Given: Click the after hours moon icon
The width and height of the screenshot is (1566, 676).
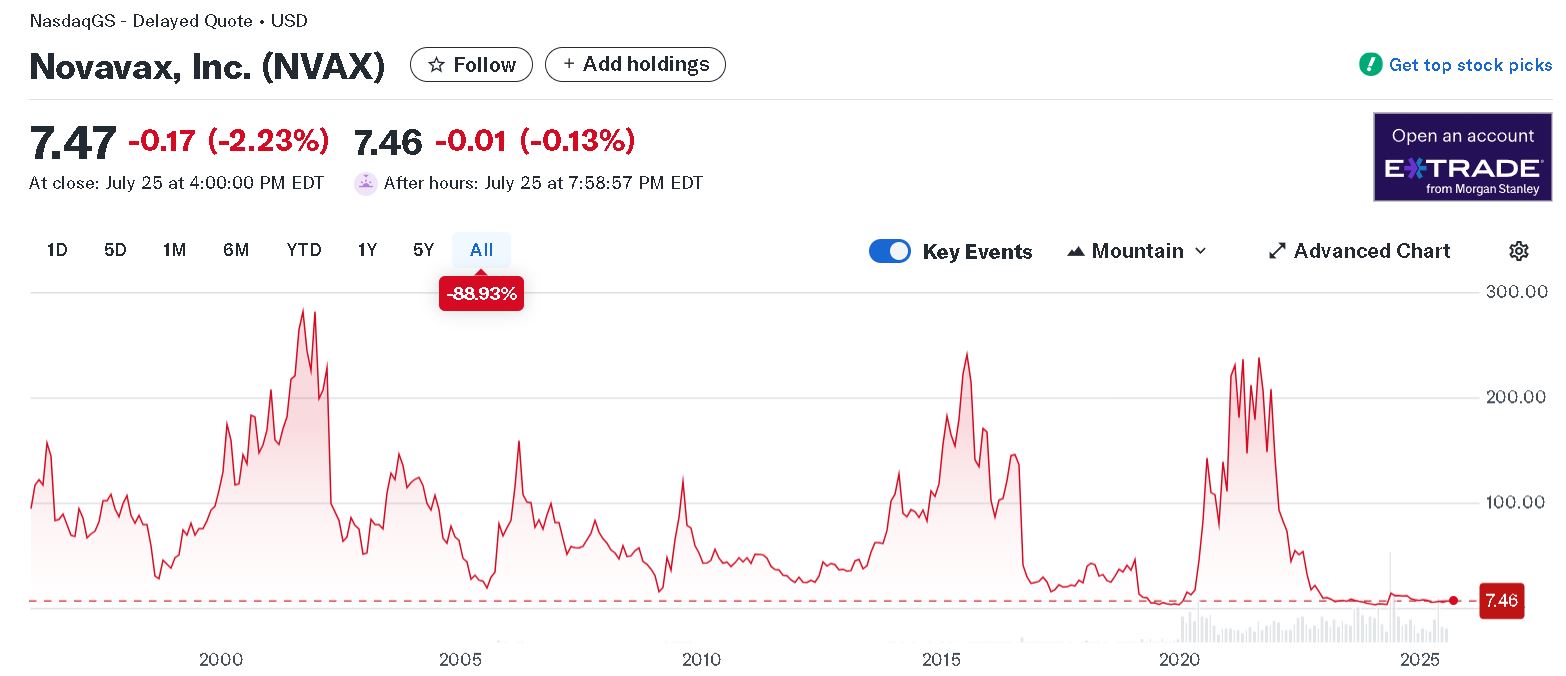Looking at the screenshot, I should coord(366,183).
